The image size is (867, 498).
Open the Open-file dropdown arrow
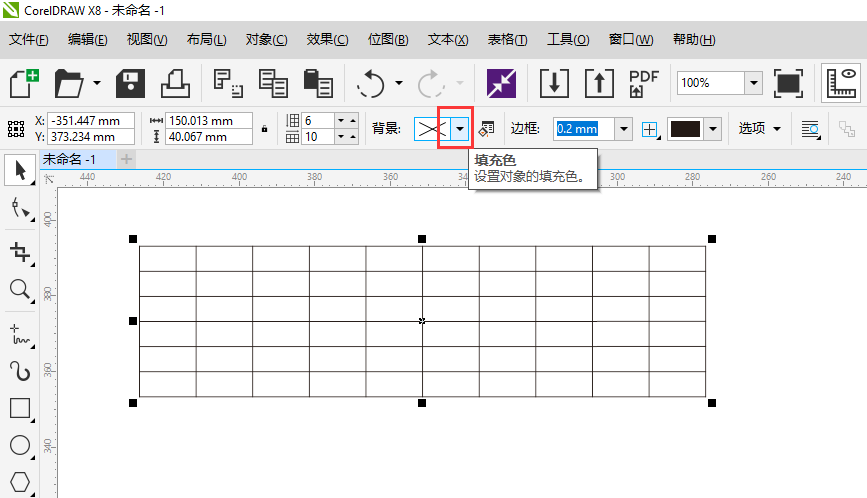(97, 83)
